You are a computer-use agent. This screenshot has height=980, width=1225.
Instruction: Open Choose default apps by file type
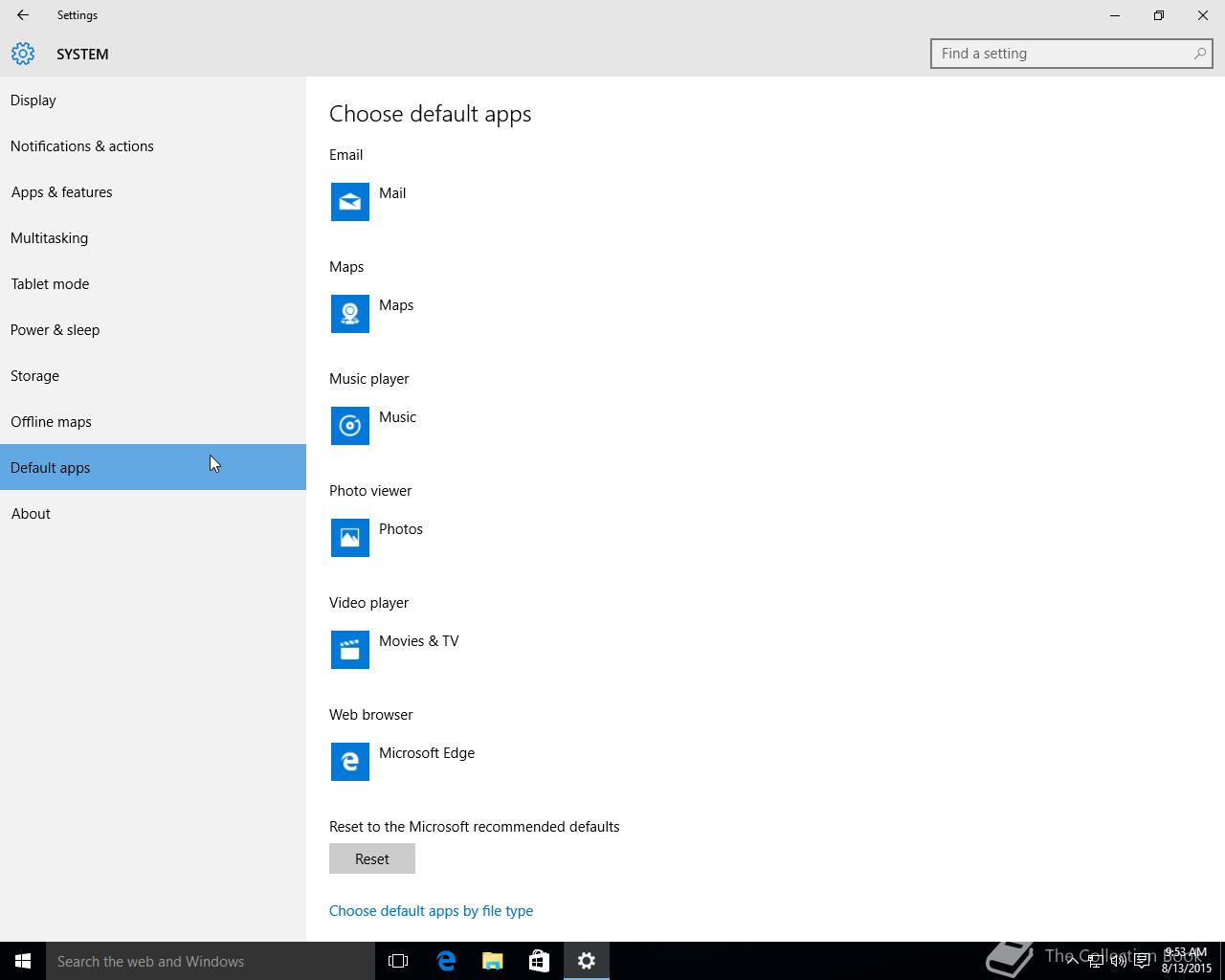431,911
